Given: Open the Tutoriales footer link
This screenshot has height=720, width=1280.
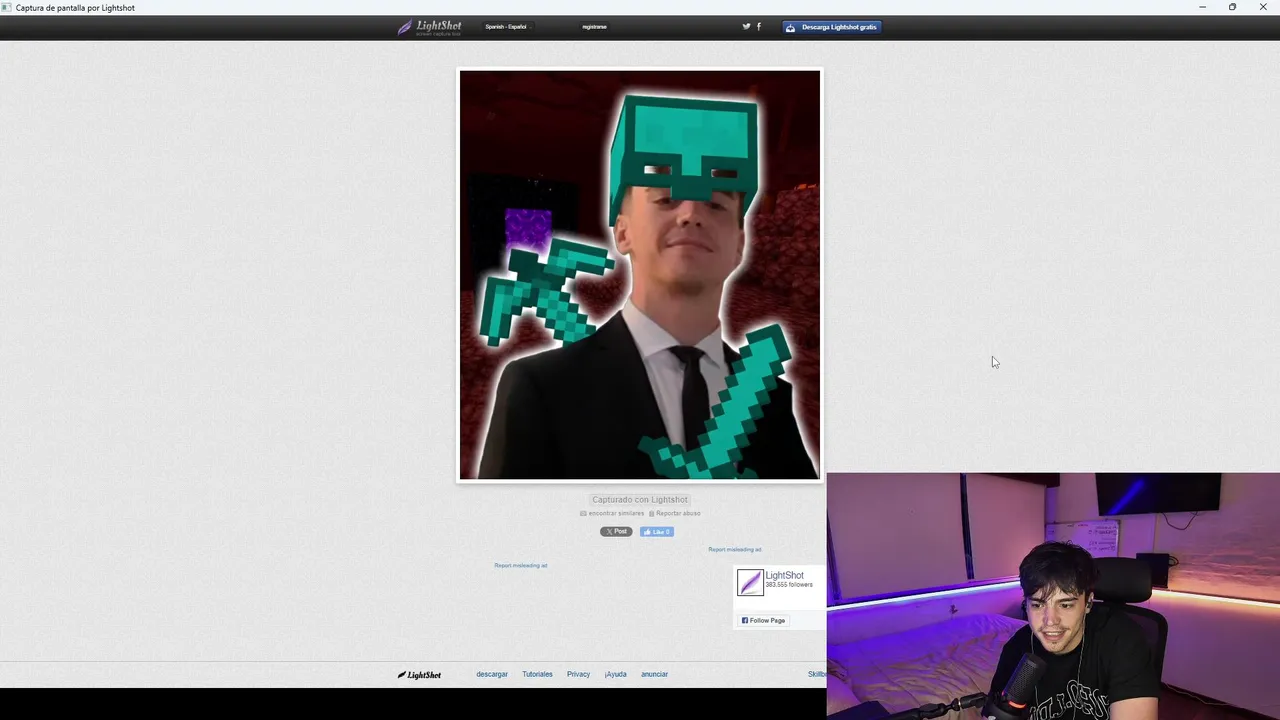Looking at the screenshot, I should coord(537,674).
